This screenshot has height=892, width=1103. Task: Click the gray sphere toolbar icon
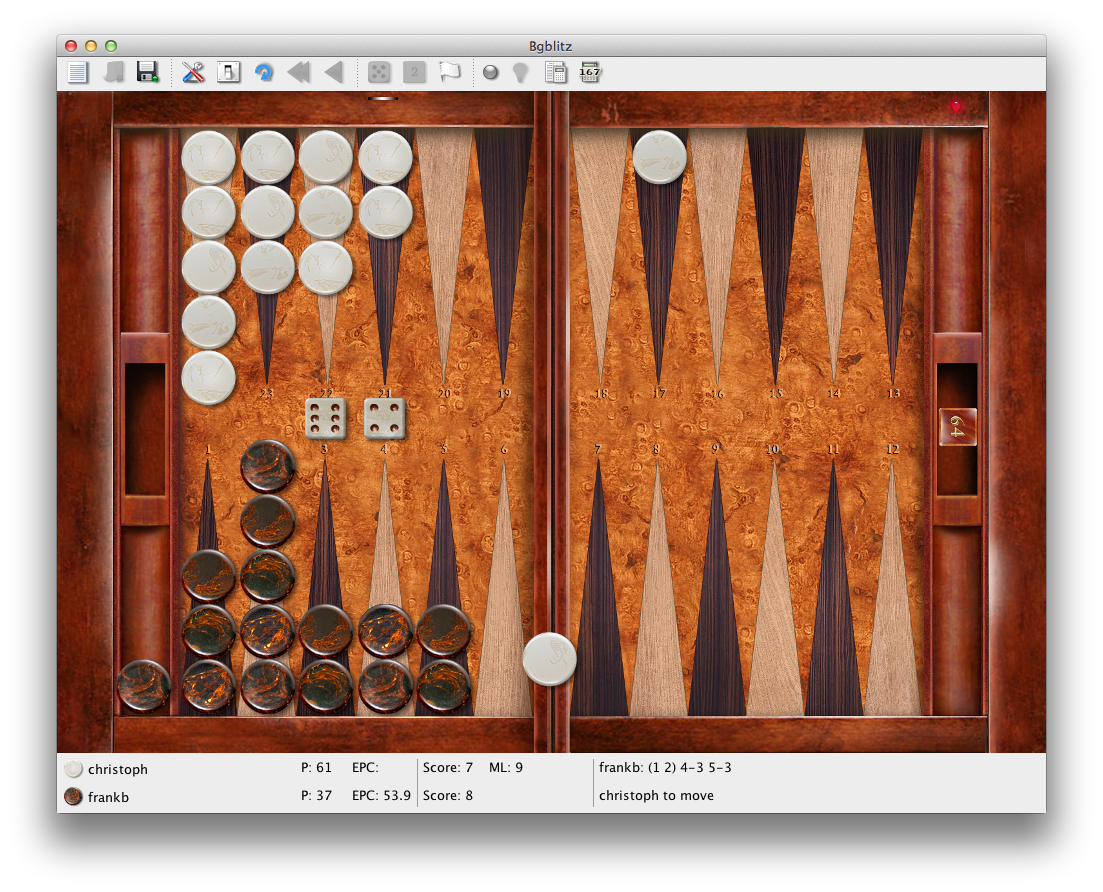pyautogui.click(x=490, y=72)
